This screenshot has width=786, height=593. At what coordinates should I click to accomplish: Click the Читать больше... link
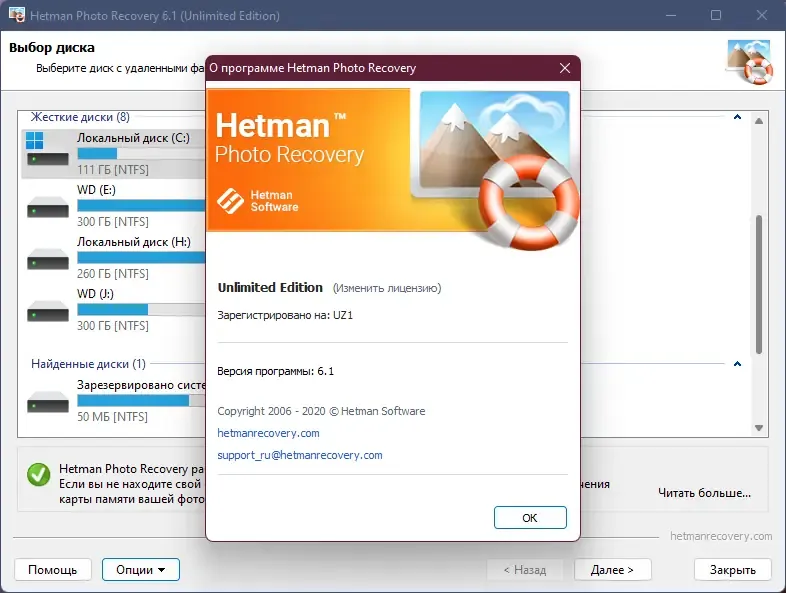point(704,493)
